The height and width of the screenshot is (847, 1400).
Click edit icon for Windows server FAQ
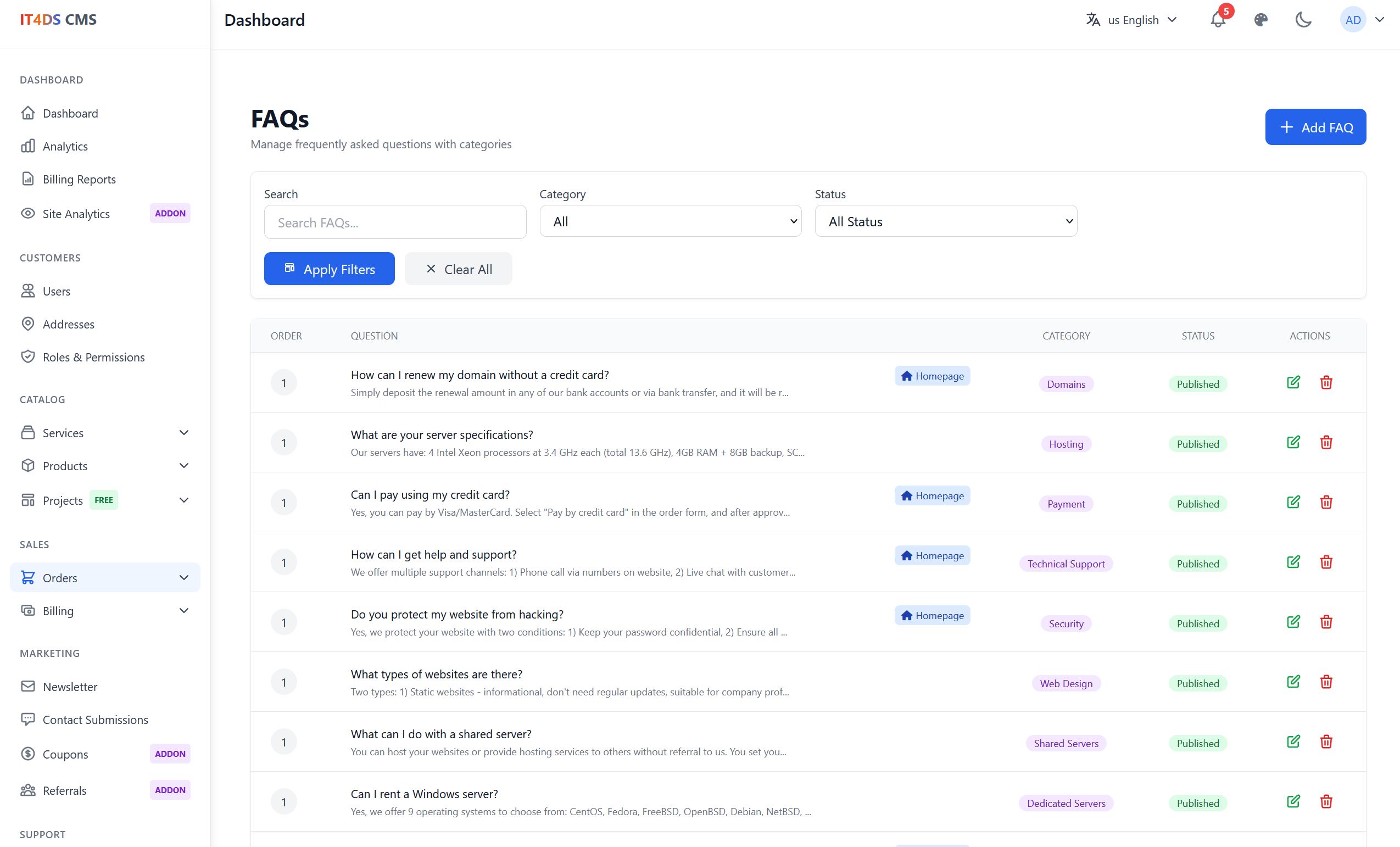pyautogui.click(x=1293, y=801)
